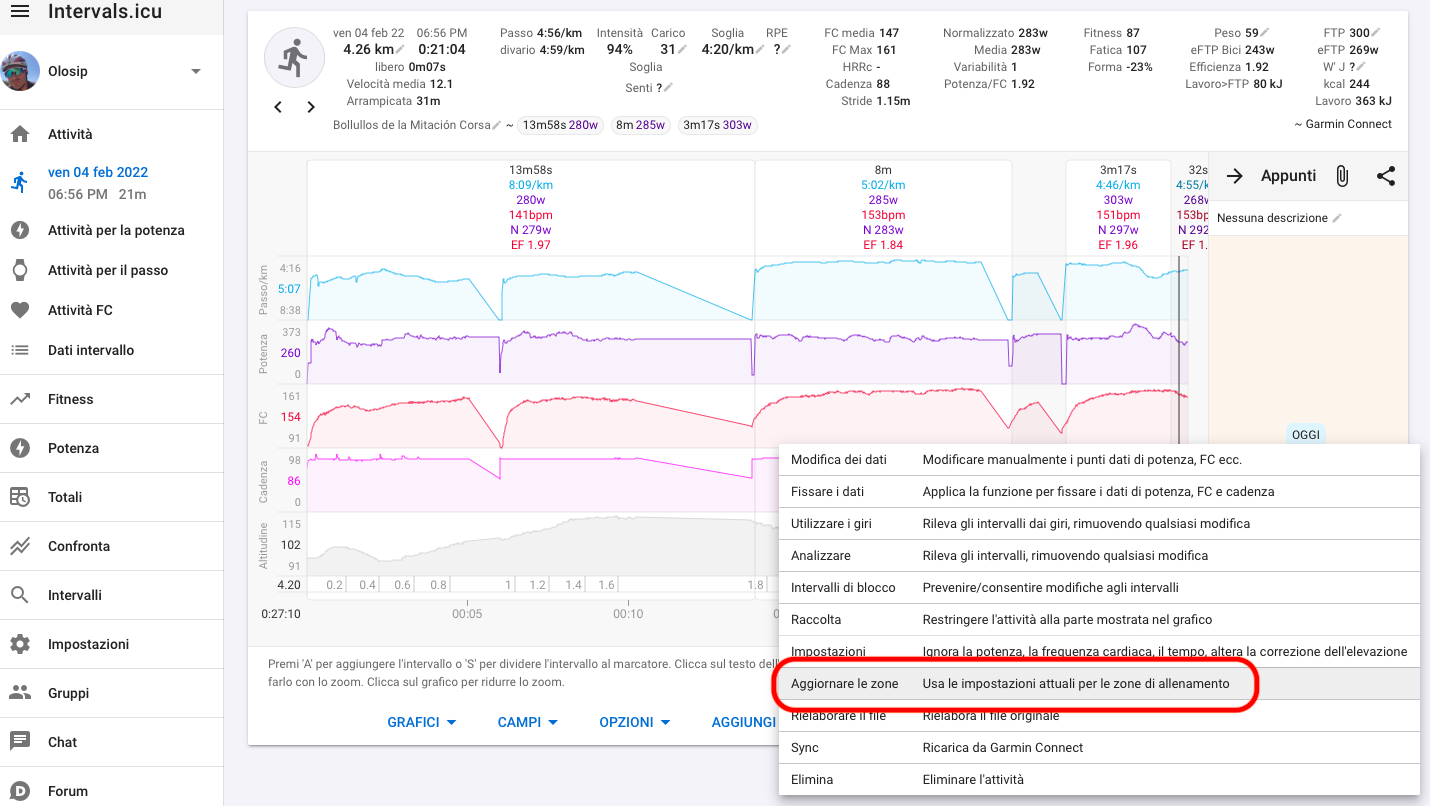
Task: Collapse the Appunti panel arrow
Action: 1235,176
